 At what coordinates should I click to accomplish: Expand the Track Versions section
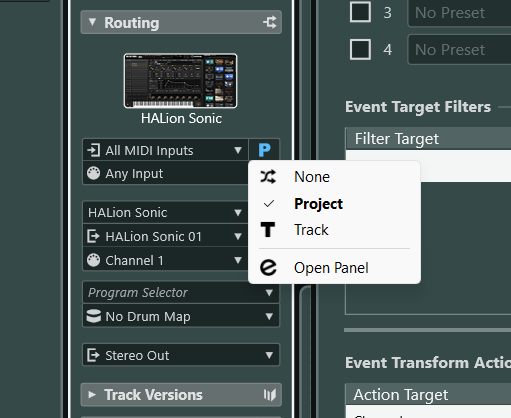pos(92,395)
